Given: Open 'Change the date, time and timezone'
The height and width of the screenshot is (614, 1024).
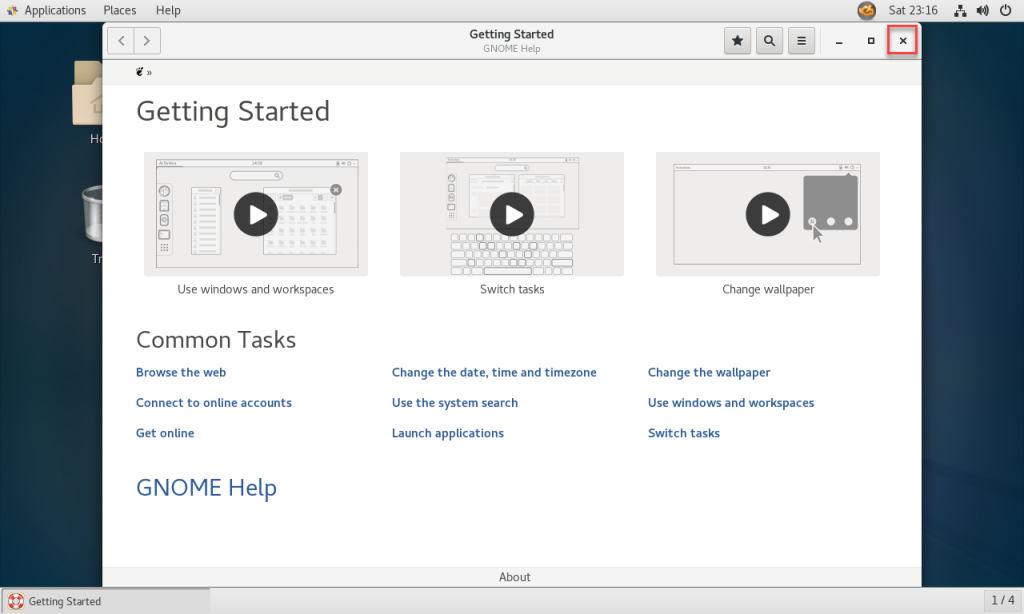Looking at the screenshot, I should pyautogui.click(x=494, y=372).
